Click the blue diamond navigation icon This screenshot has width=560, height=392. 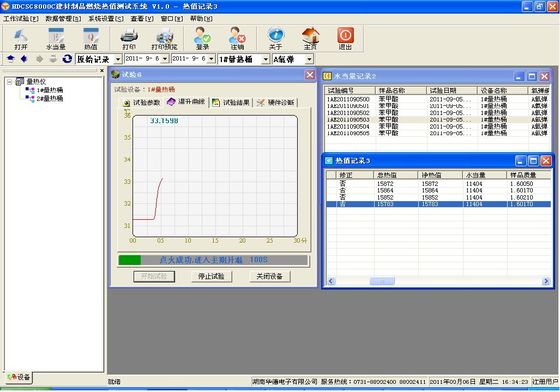[24, 59]
